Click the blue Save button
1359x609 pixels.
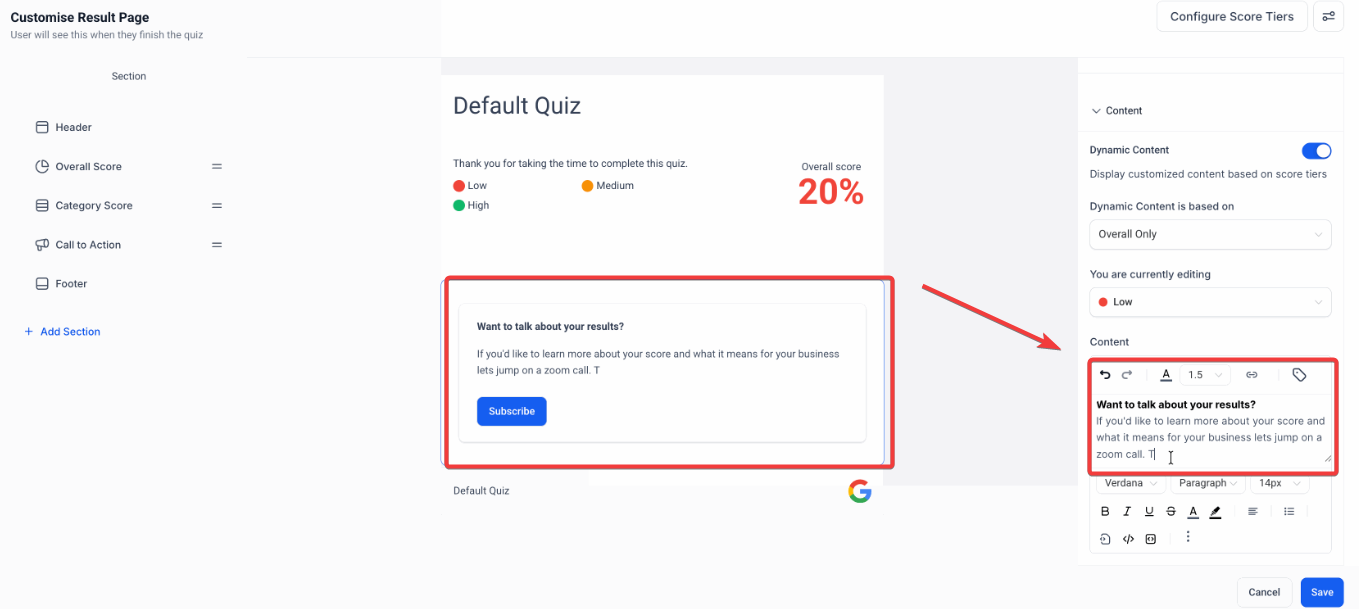(1321, 592)
